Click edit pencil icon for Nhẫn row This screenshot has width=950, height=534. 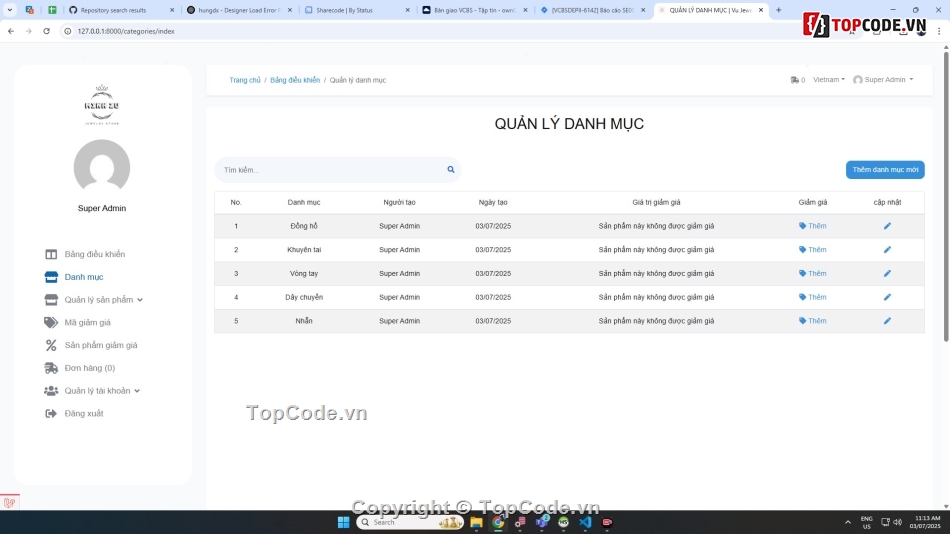tap(887, 321)
